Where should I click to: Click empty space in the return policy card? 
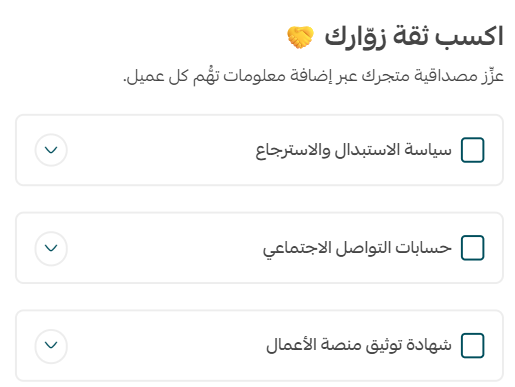point(160,150)
